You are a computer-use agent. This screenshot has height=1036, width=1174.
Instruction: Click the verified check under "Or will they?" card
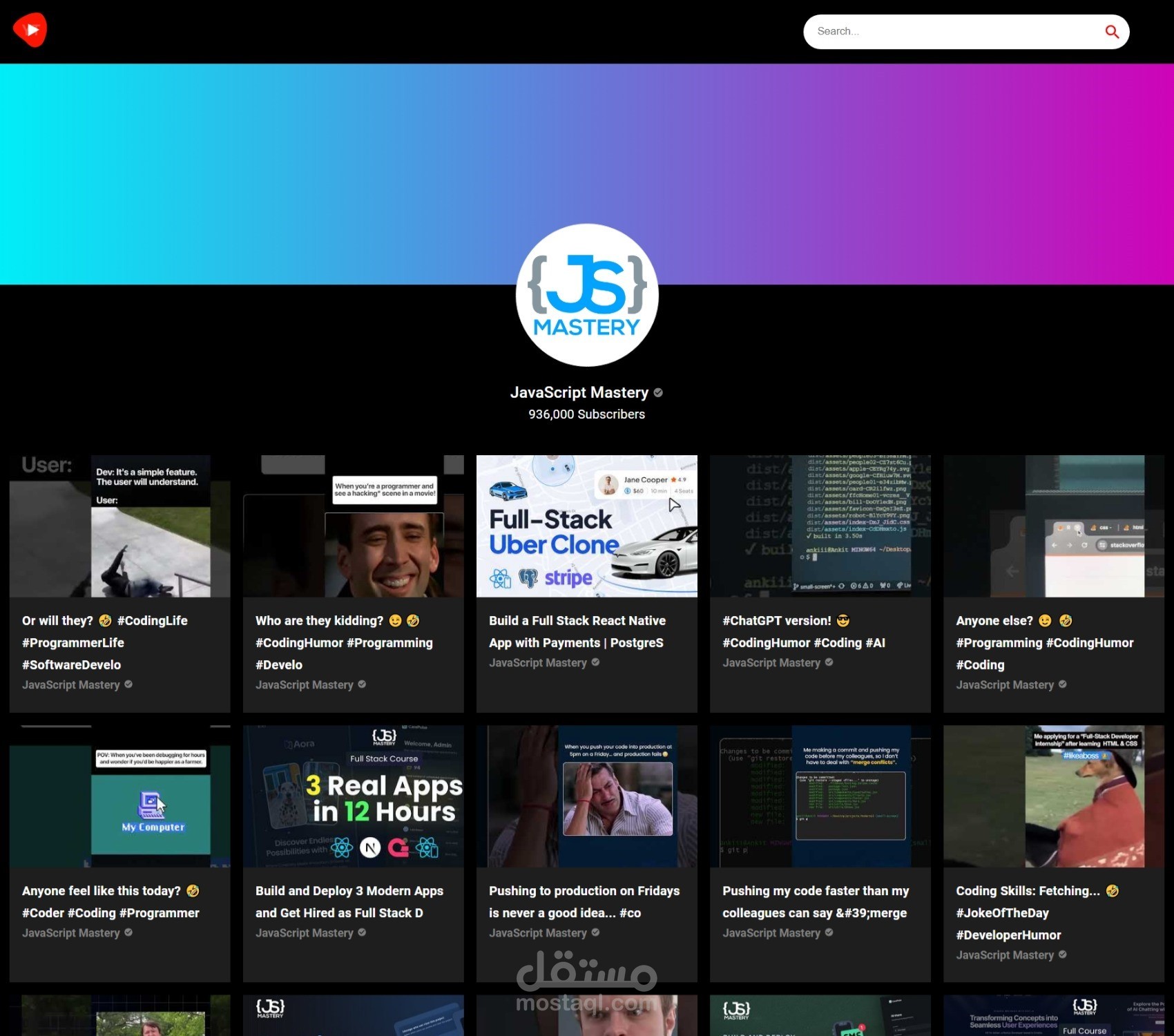(128, 684)
